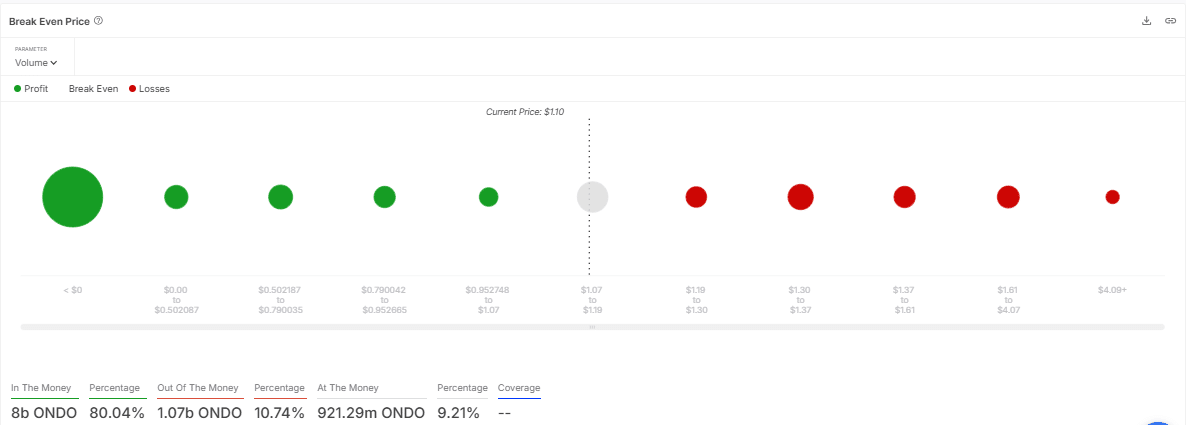
Task: Click the red bubble for $1.19 to $1.30
Action: [696, 197]
